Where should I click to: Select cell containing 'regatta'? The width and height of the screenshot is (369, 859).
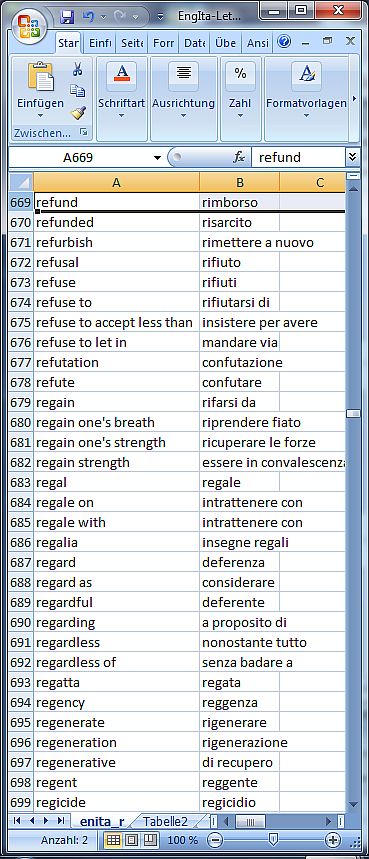[116, 683]
